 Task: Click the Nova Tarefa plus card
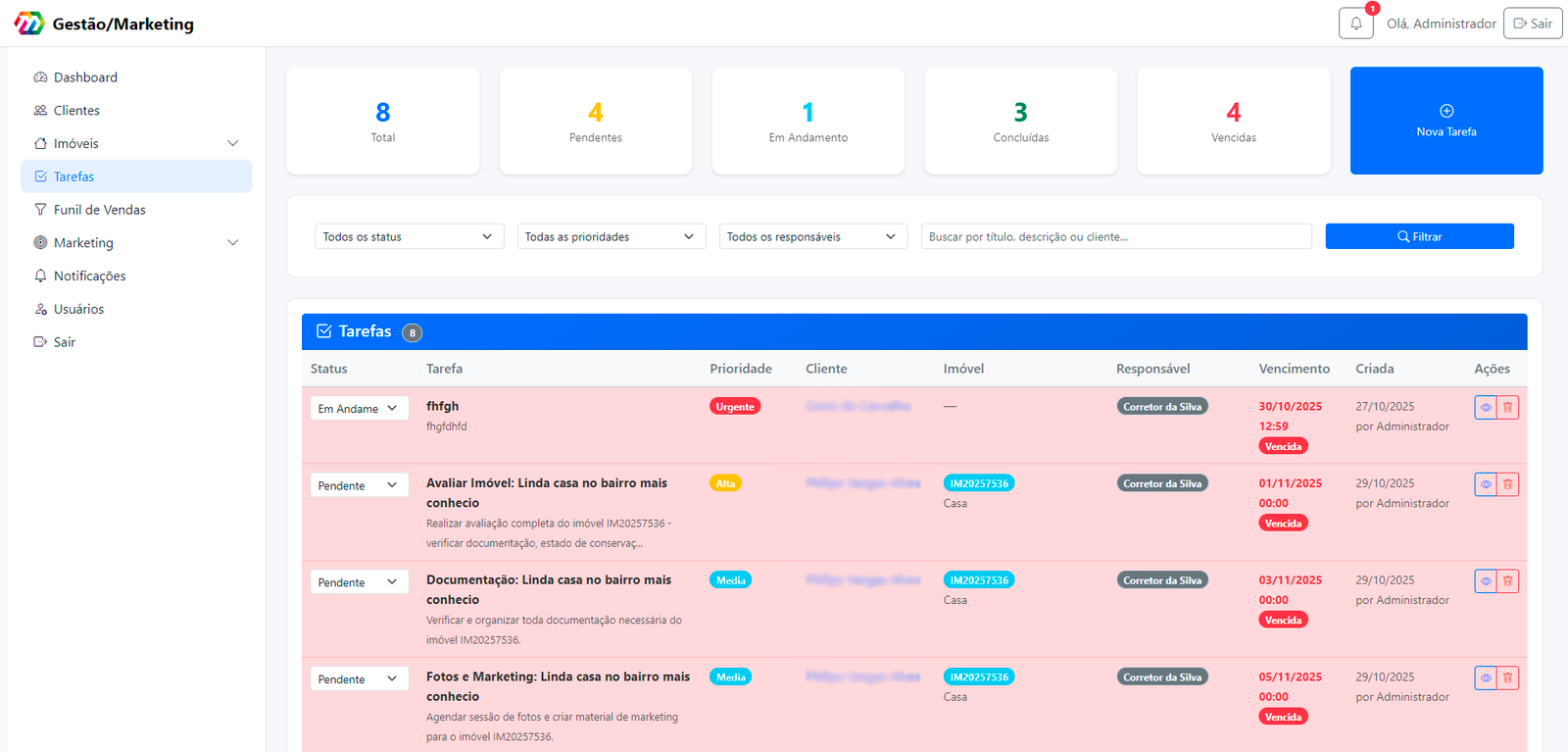[1445, 121]
